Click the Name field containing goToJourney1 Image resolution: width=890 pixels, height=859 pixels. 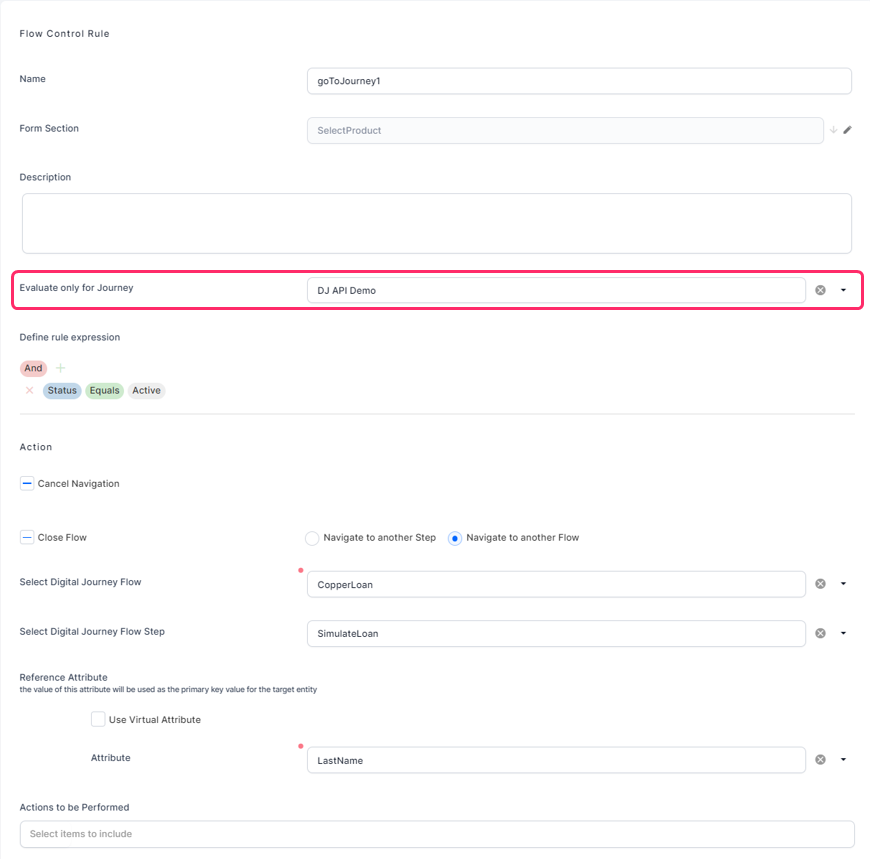click(578, 81)
